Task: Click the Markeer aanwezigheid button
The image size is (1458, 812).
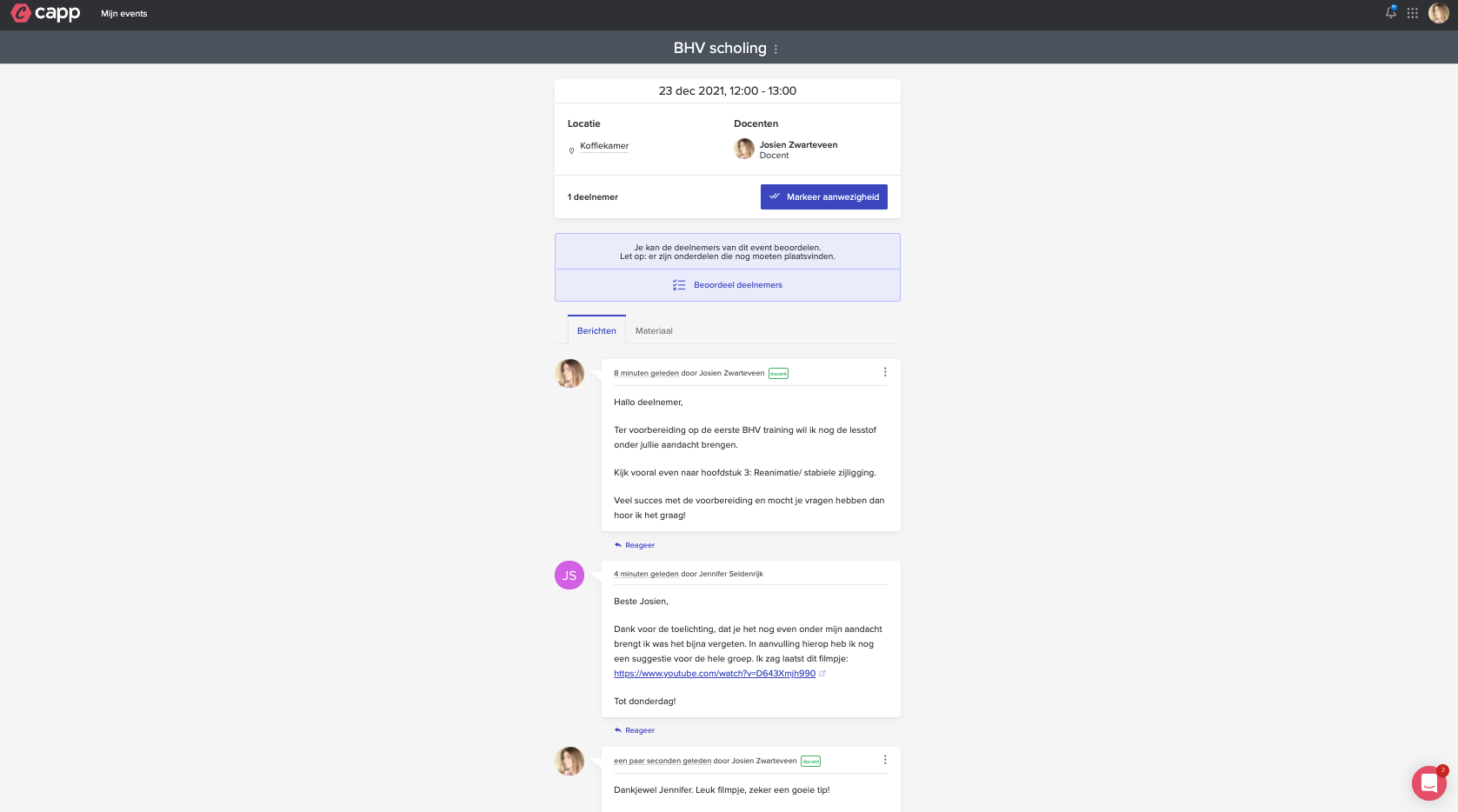Action: (823, 197)
